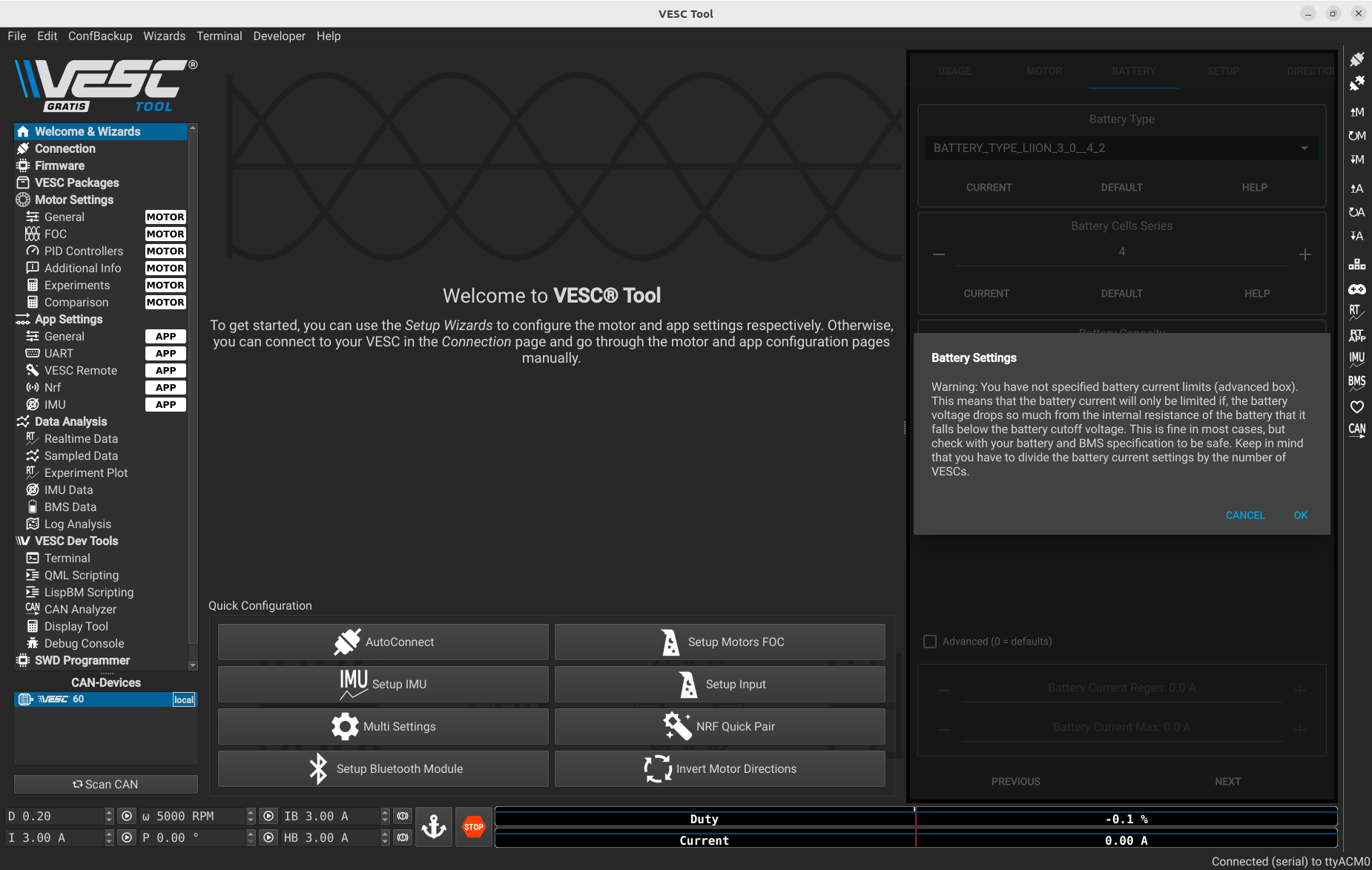Screen dimensions: 1372x870
Task: Click the Disconnect unplugged icon in right toolbar
Action: (1356, 83)
